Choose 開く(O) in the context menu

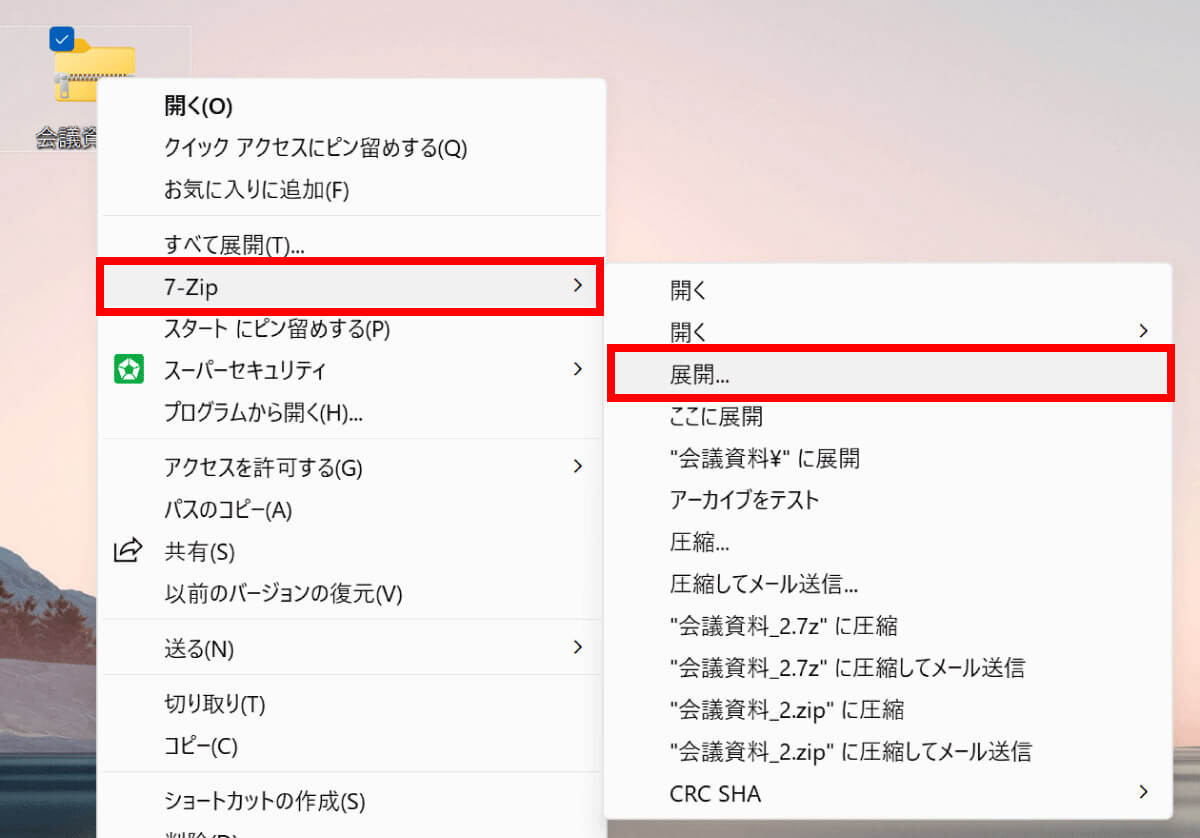tap(352, 106)
